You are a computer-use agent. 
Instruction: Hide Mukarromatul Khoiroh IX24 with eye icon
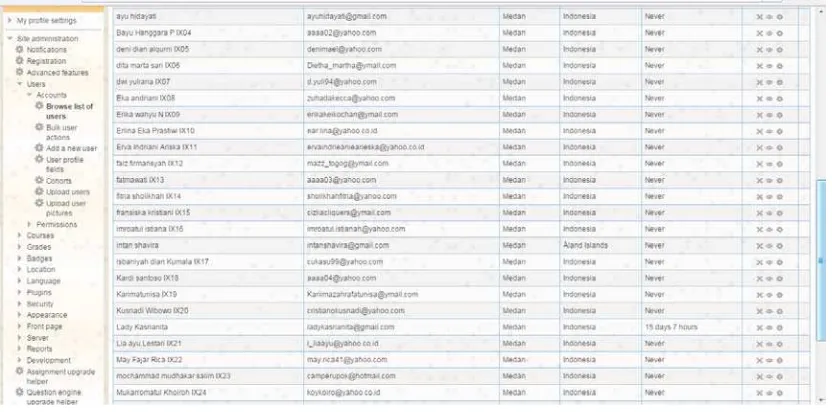point(769,393)
